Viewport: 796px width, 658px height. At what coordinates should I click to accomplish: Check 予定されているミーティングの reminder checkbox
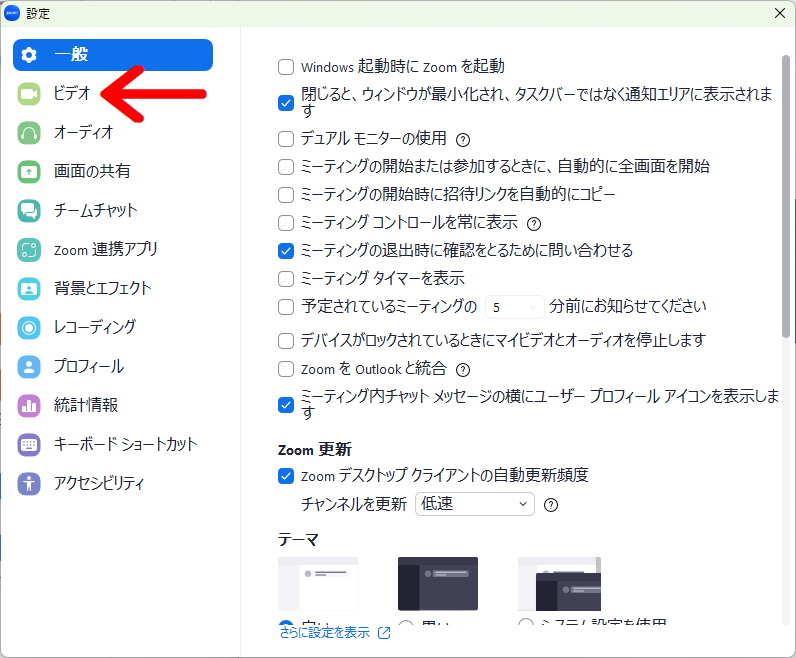[x=286, y=307]
